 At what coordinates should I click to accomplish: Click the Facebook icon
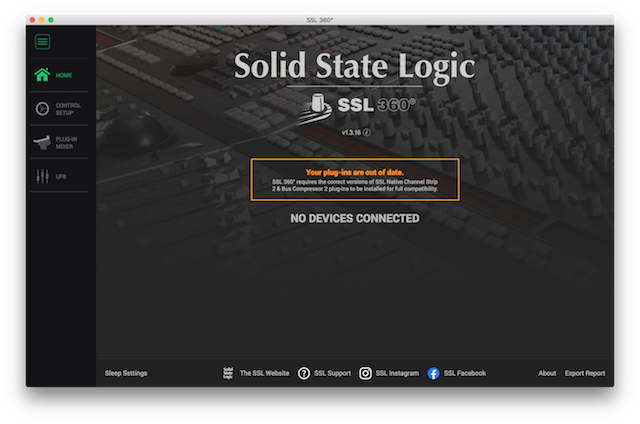click(433, 373)
